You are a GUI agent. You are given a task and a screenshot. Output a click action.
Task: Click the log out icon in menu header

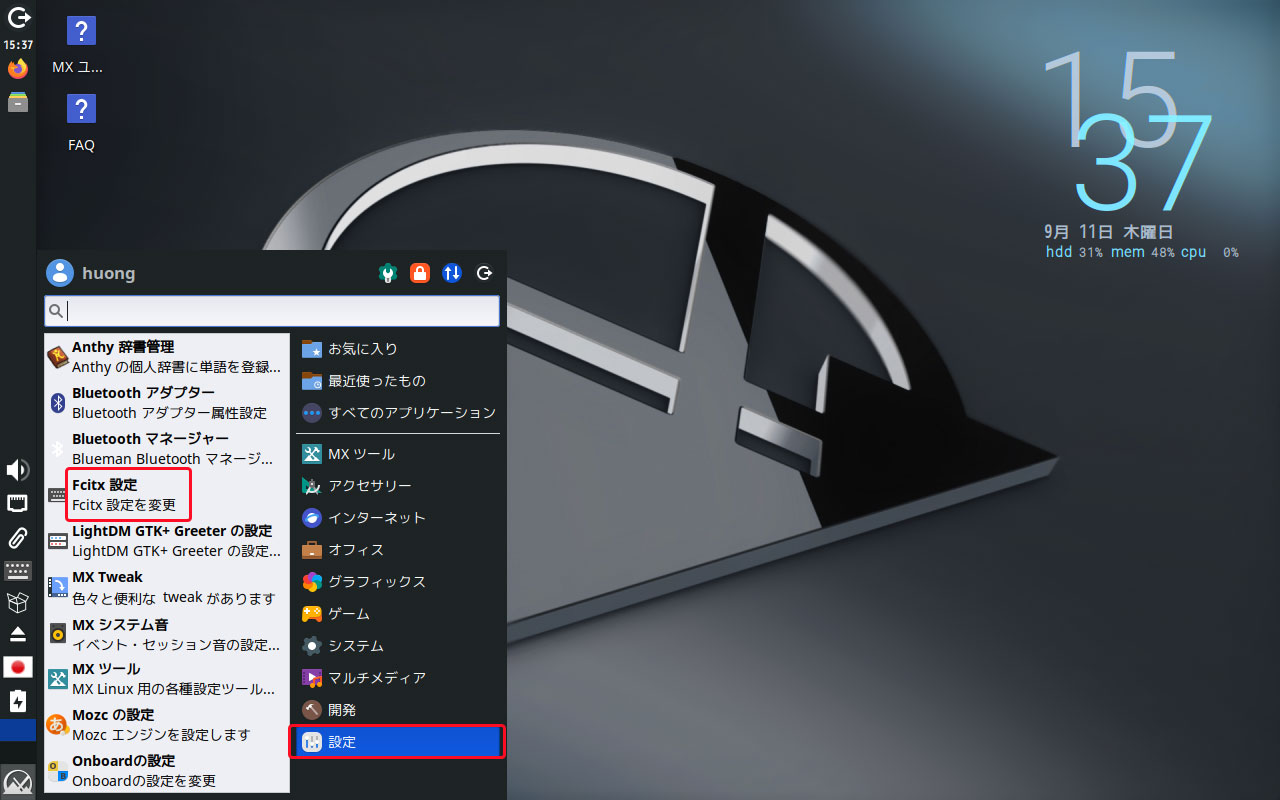485,273
